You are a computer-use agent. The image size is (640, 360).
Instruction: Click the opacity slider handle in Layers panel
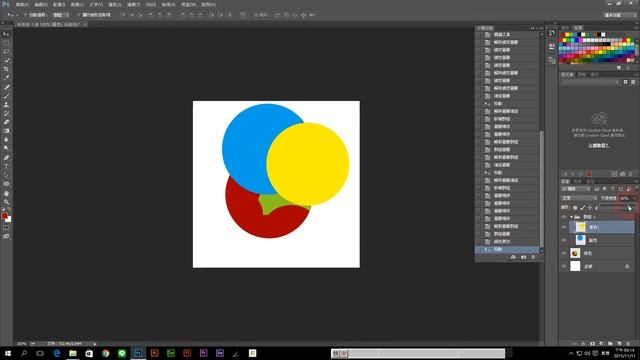pos(629,208)
